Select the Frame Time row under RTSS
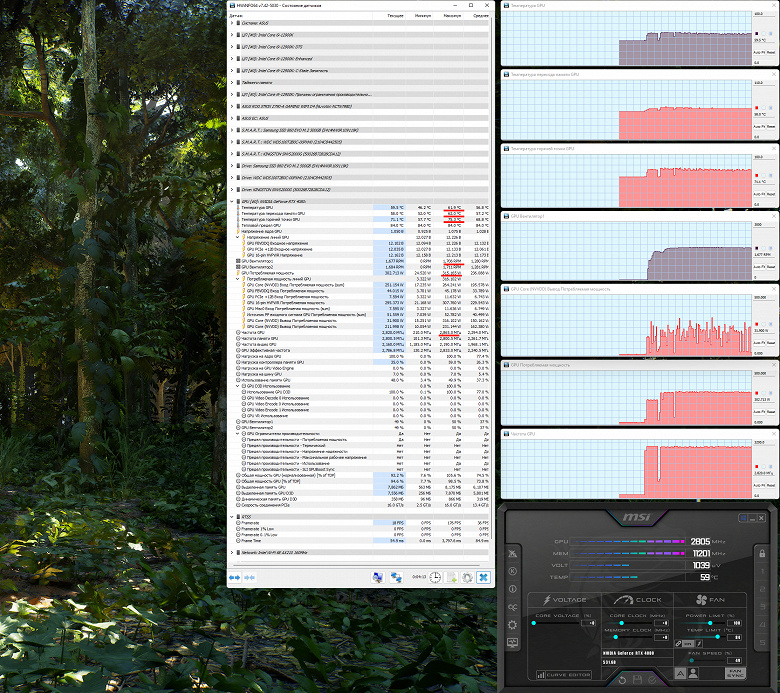Viewport: 780px width, 693px height. click(x=358, y=541)
